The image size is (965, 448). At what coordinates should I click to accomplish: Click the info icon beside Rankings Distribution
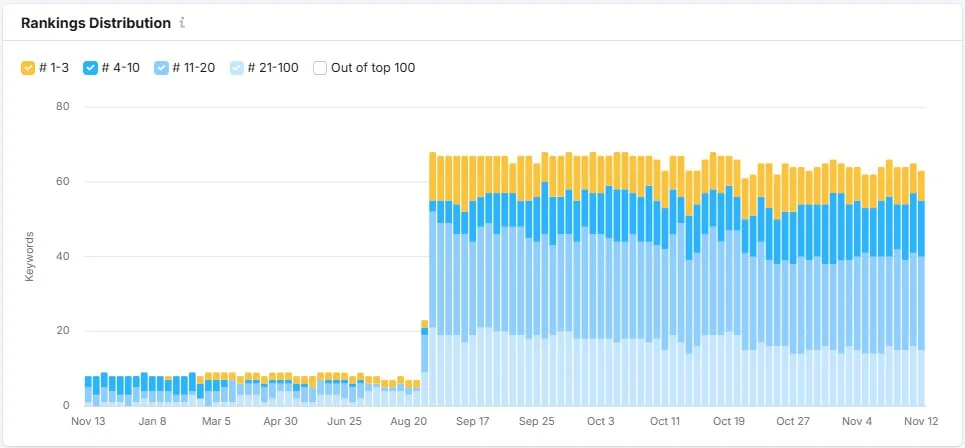[182, 22]
